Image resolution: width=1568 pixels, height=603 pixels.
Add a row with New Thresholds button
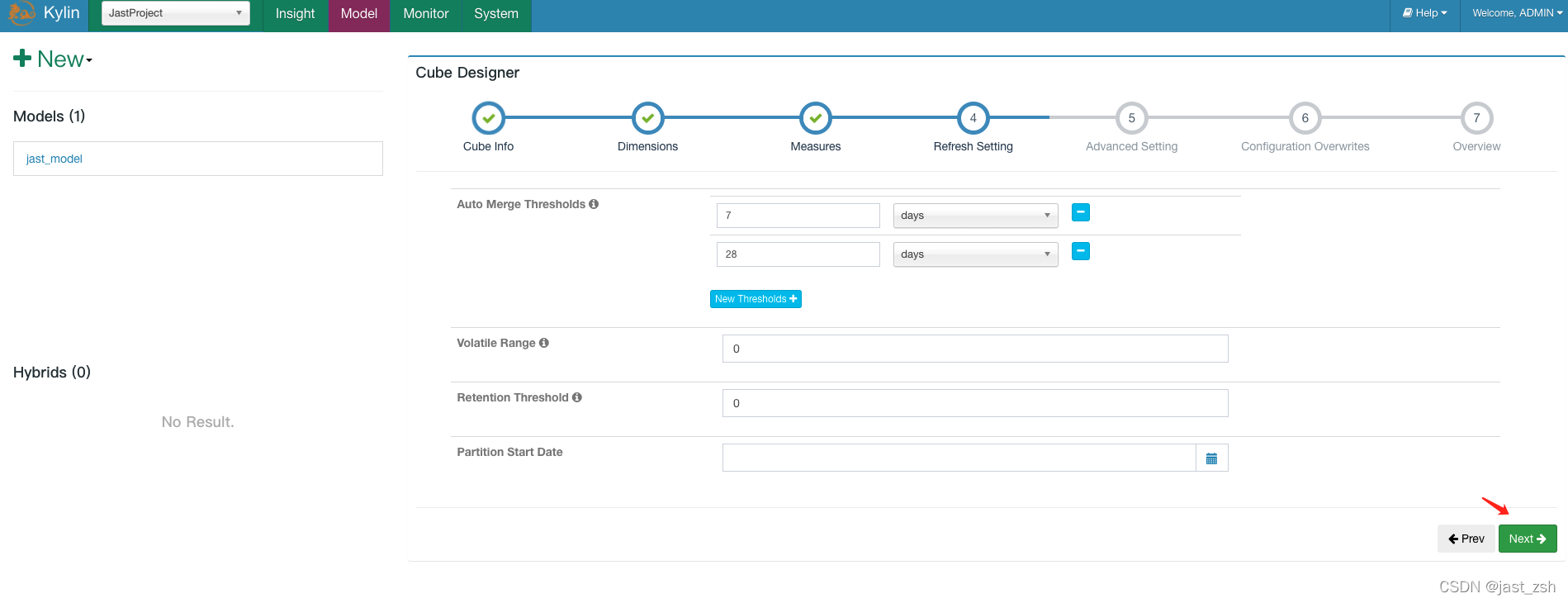pyautogui.click(x=756, y=299)
